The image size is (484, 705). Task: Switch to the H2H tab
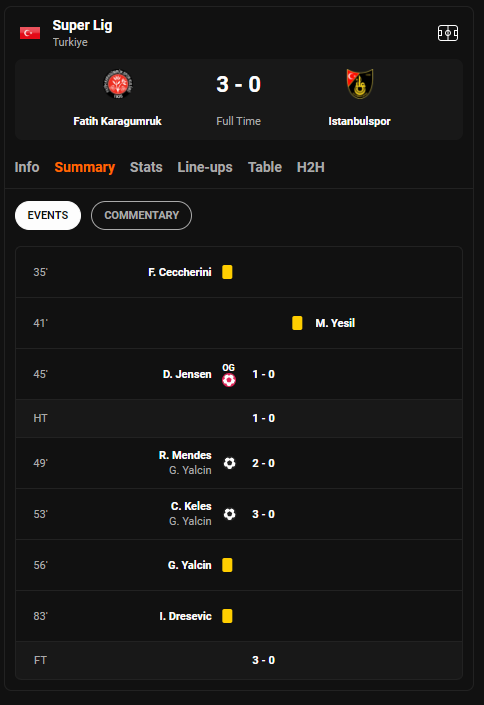pos(310,167)
